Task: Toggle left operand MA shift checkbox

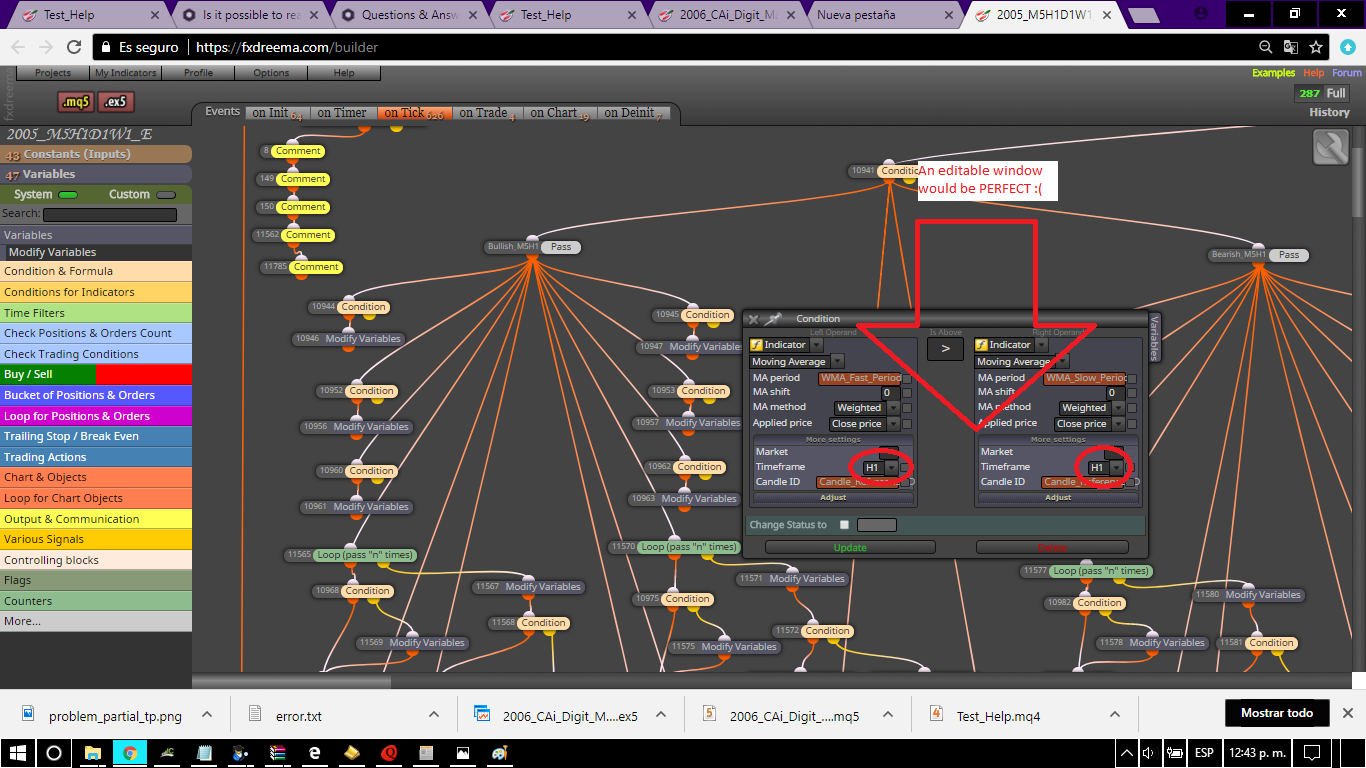Action: [907, 393]
